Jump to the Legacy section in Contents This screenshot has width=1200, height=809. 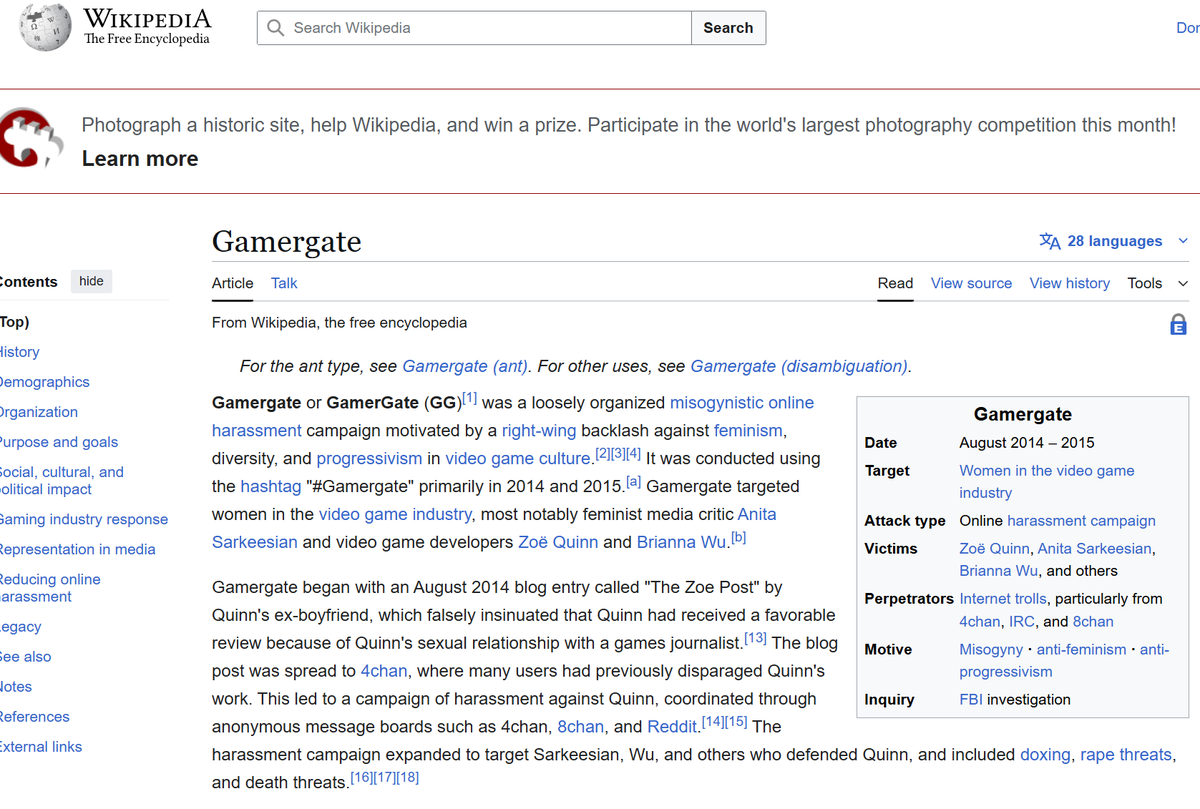(x=20, y=627)
